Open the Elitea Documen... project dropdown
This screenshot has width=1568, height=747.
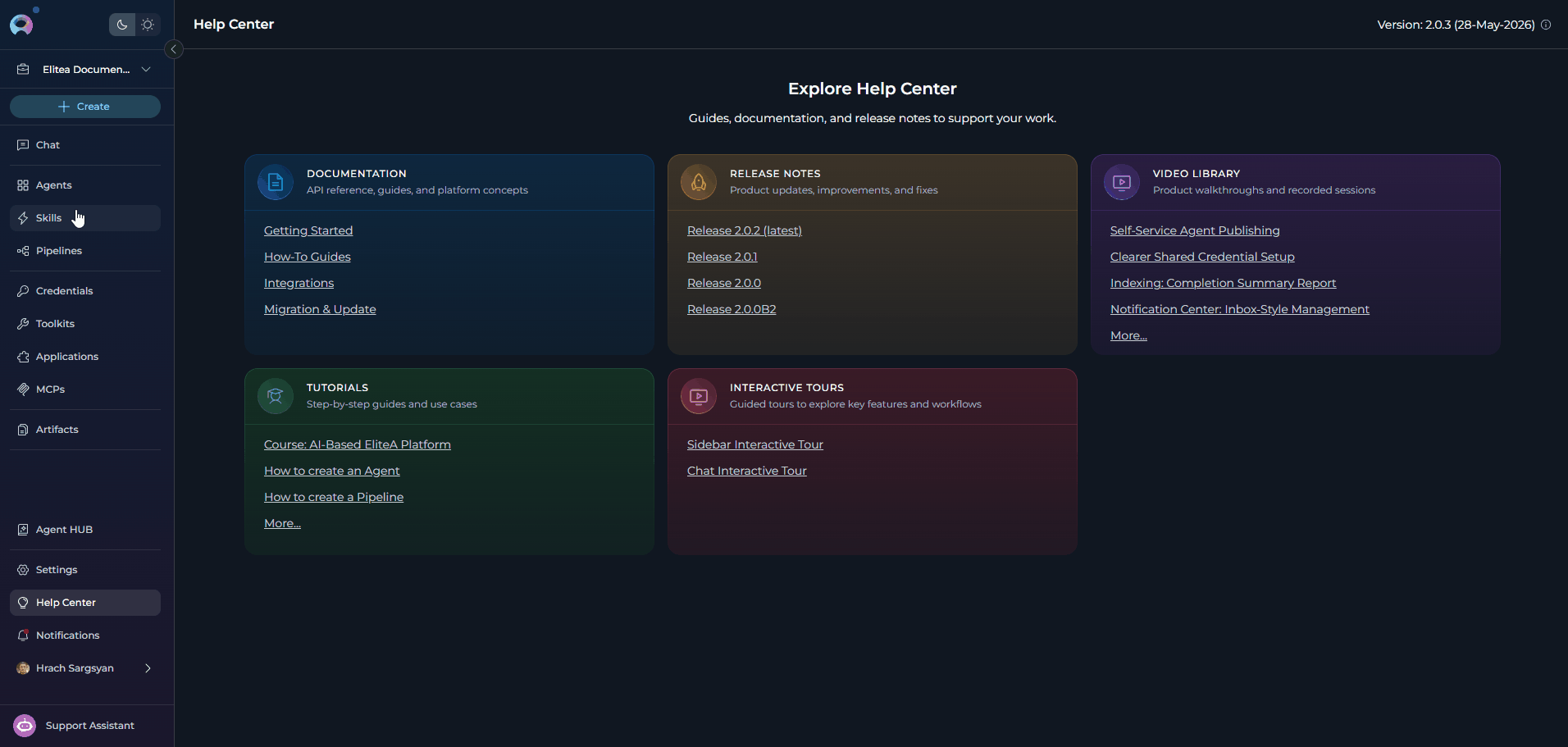click(85, 70)
